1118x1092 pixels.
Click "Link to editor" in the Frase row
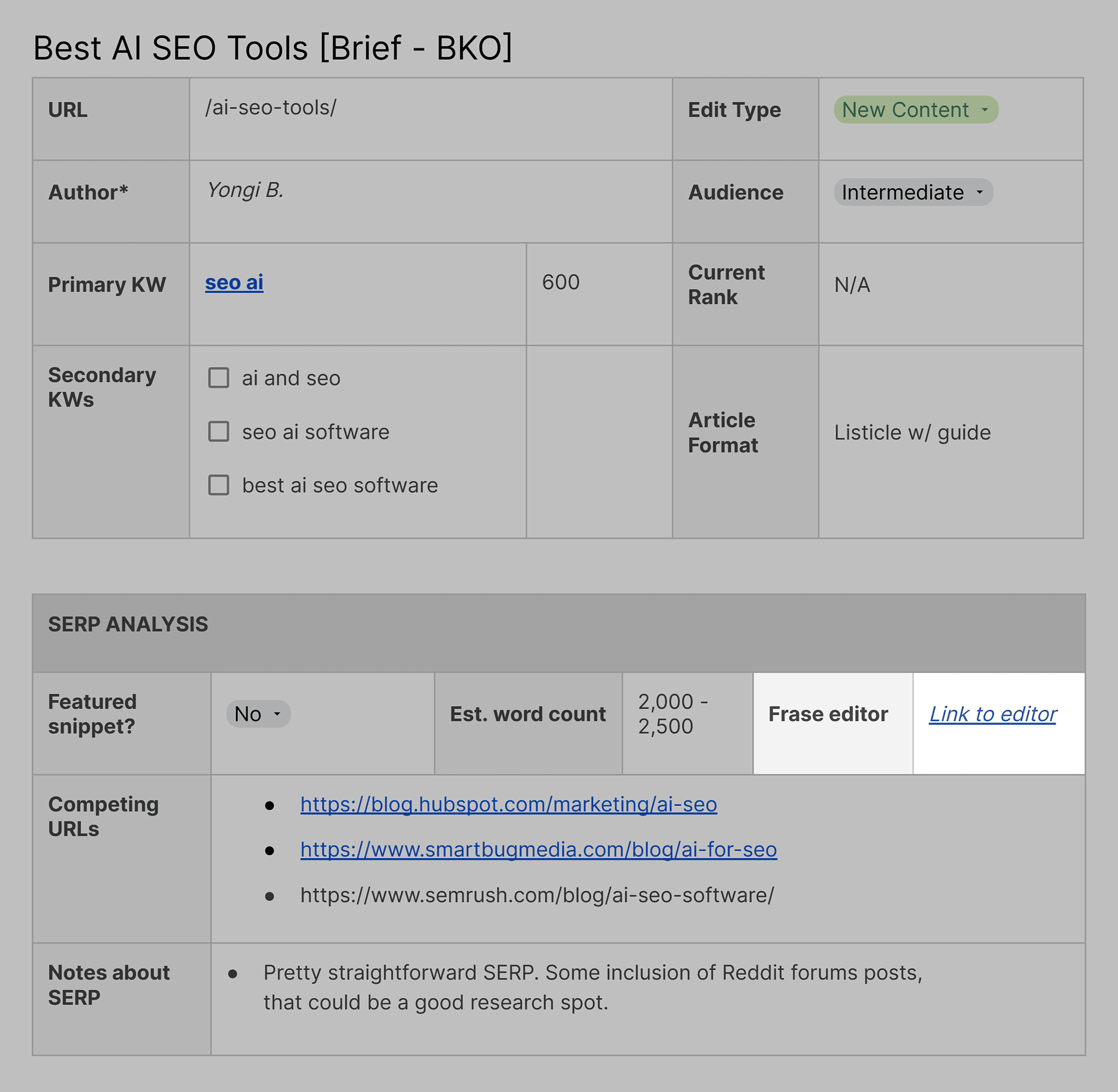point(992,714)
